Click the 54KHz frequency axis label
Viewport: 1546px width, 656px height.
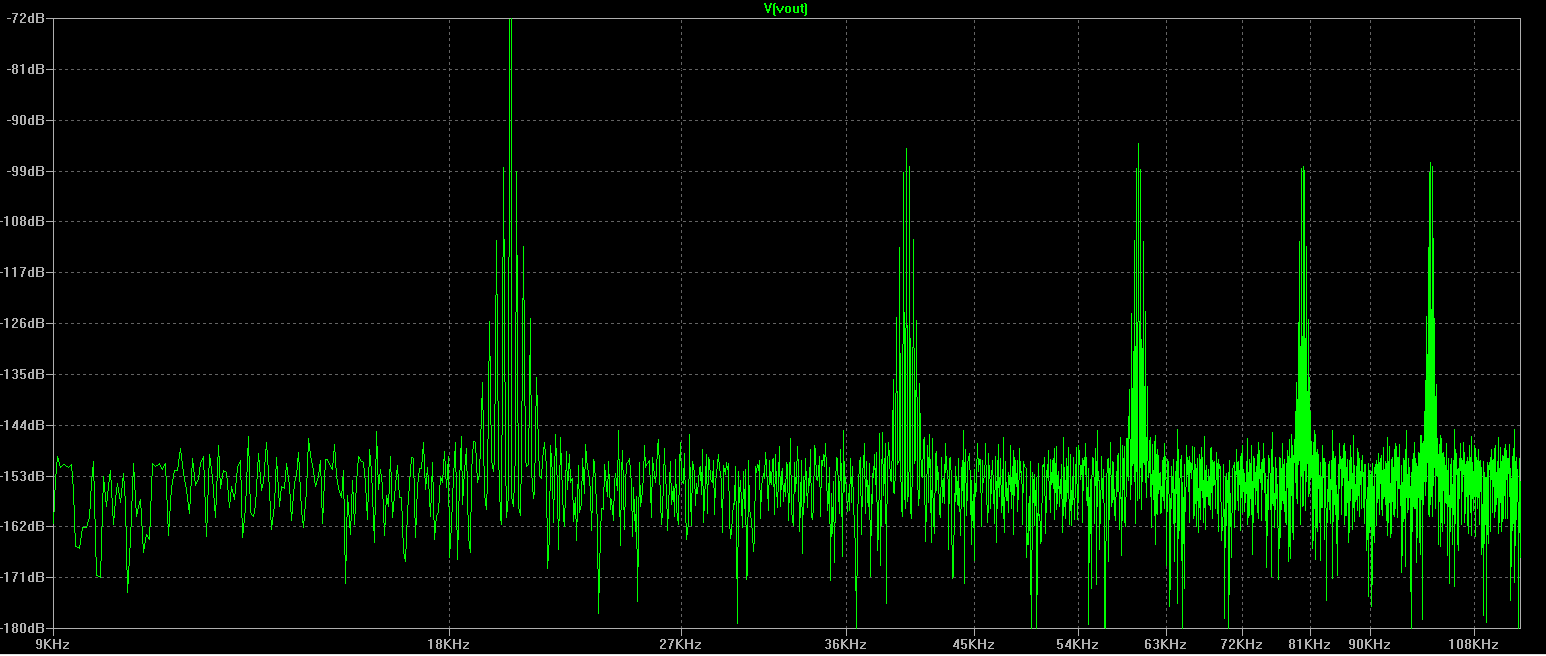click(1077, 644)
